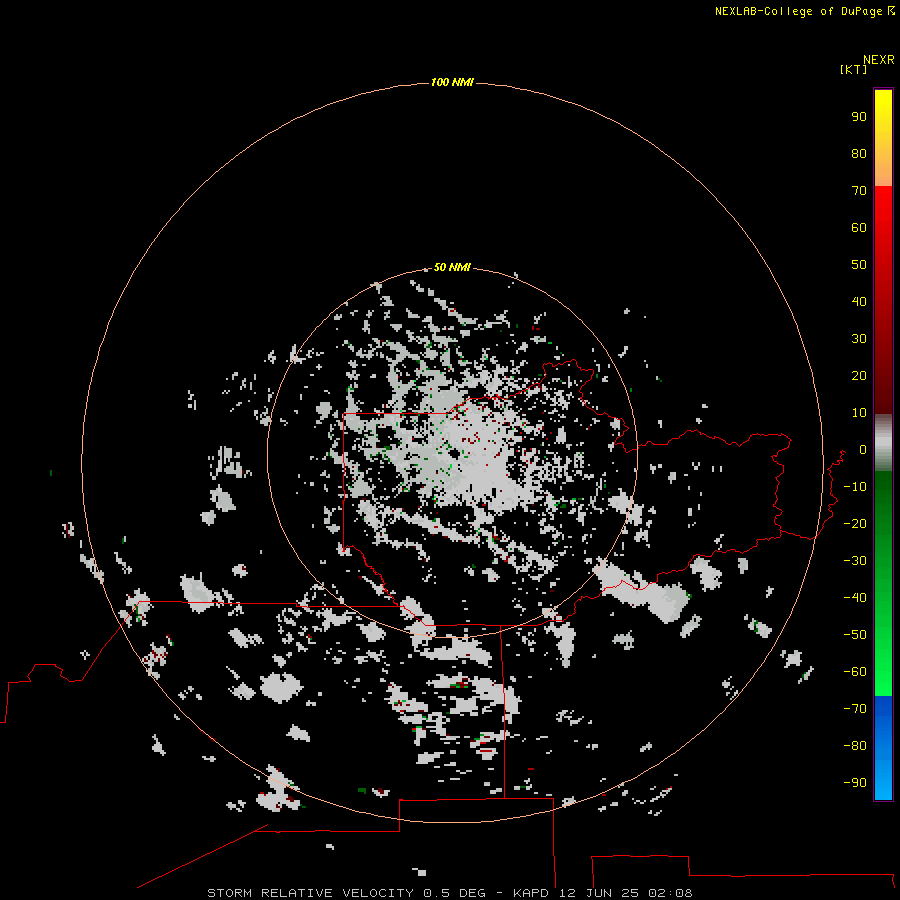This screenshot has width=900, height=900.
Task: Click the NEXR label above the color scale
Action: pos(879,60)
